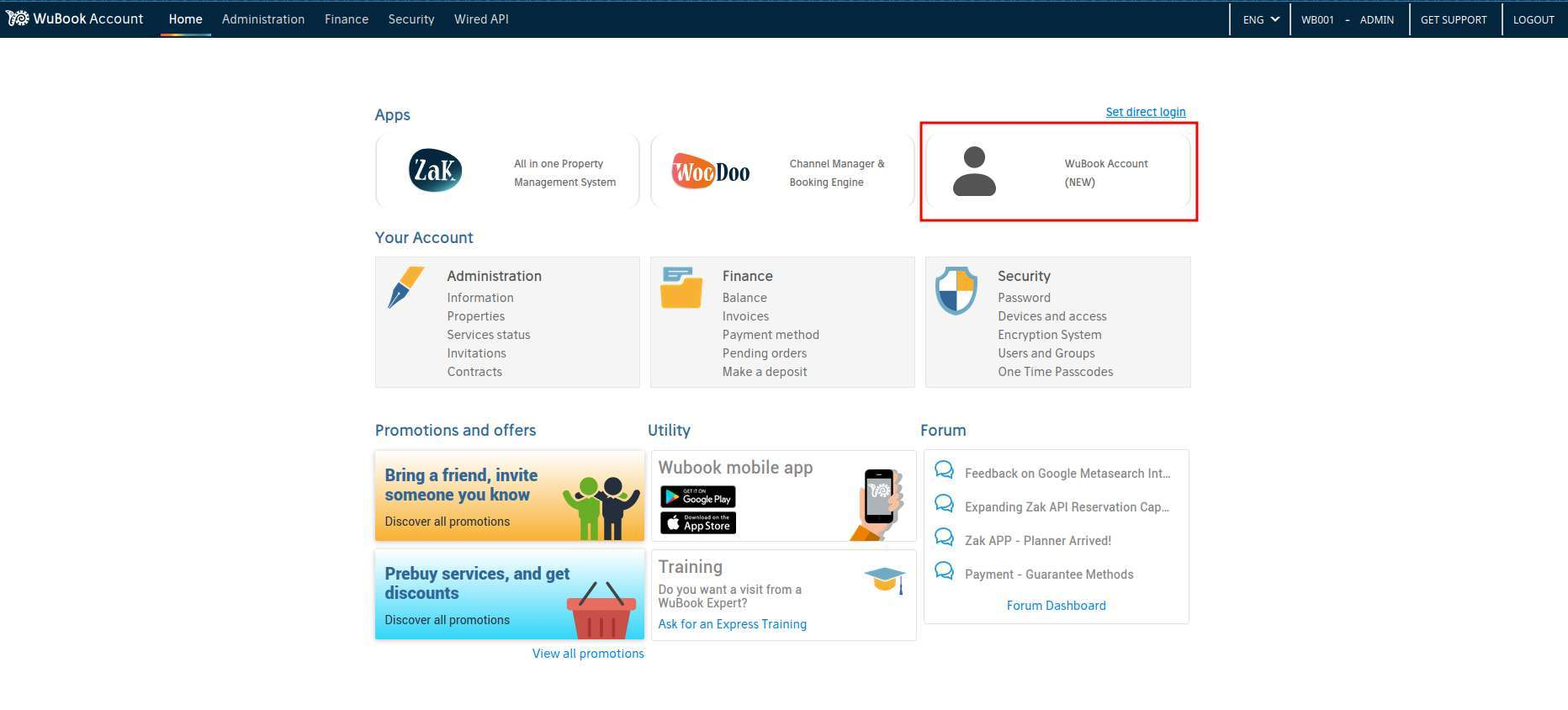Open Password under Security
This screenshot has width=1568, height=710.
click(x=1024, y=298)
